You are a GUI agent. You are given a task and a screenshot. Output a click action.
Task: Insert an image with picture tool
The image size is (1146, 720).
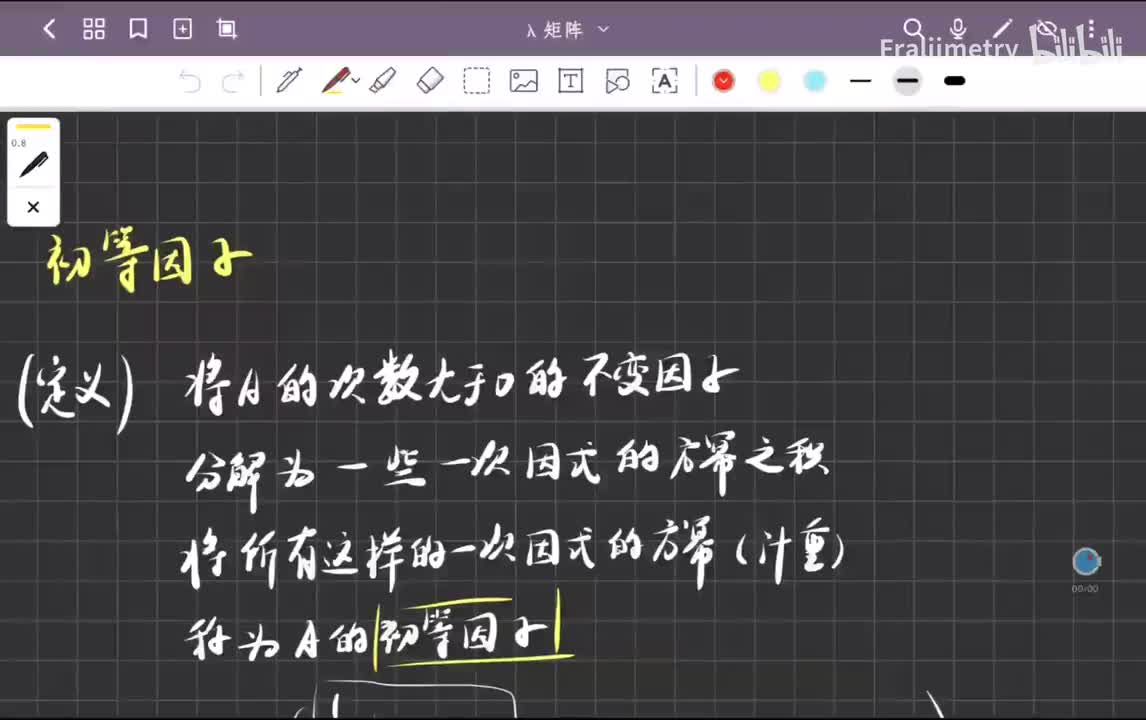point(523,81)
